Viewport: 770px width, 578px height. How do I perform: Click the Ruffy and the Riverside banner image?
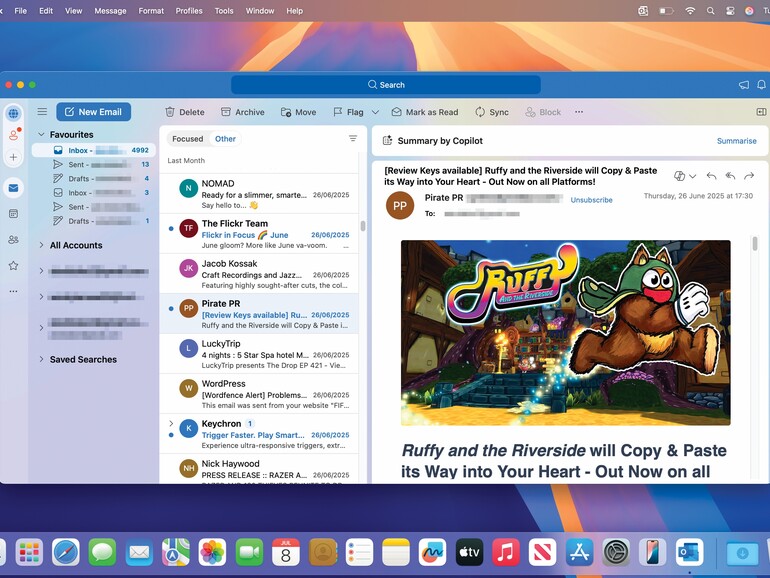coord(566,332)
